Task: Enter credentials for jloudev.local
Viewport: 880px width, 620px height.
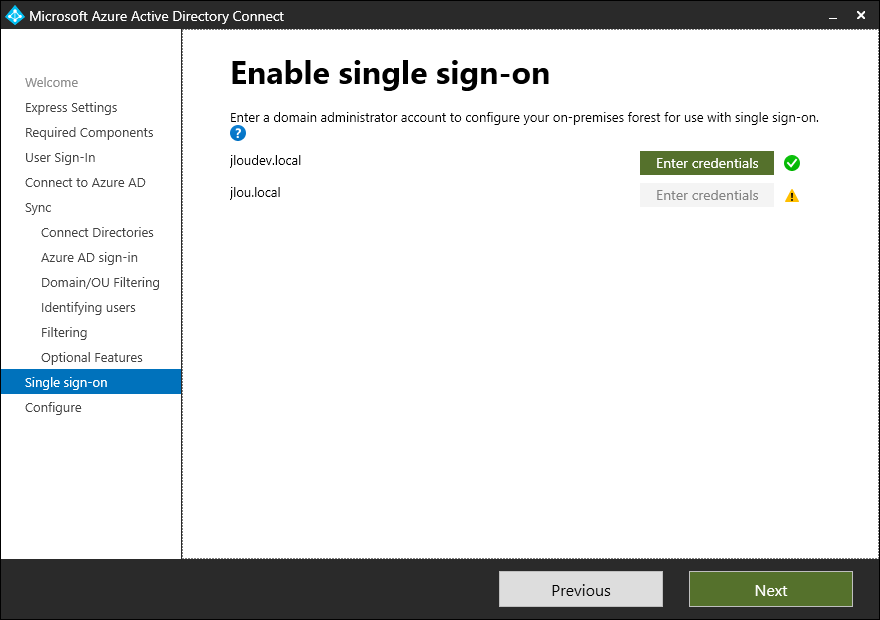Action: pyautogui.click(x=707, y=163)
